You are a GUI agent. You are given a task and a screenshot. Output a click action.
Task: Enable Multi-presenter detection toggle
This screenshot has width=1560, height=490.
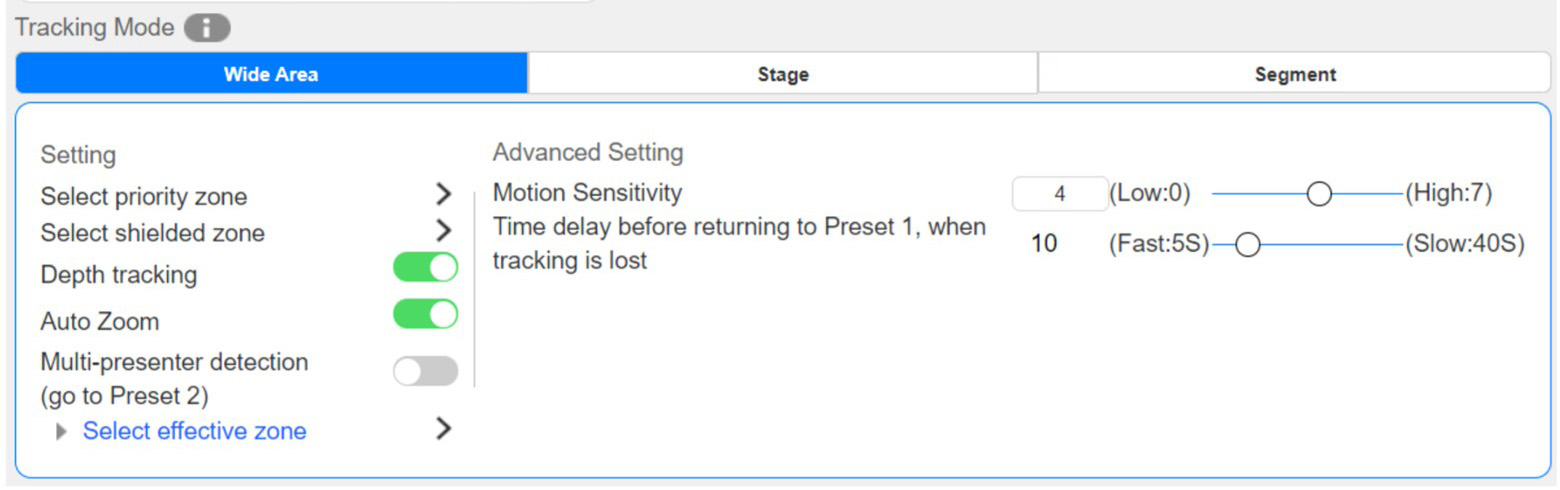pyautogui.click(x=426, y=372)
